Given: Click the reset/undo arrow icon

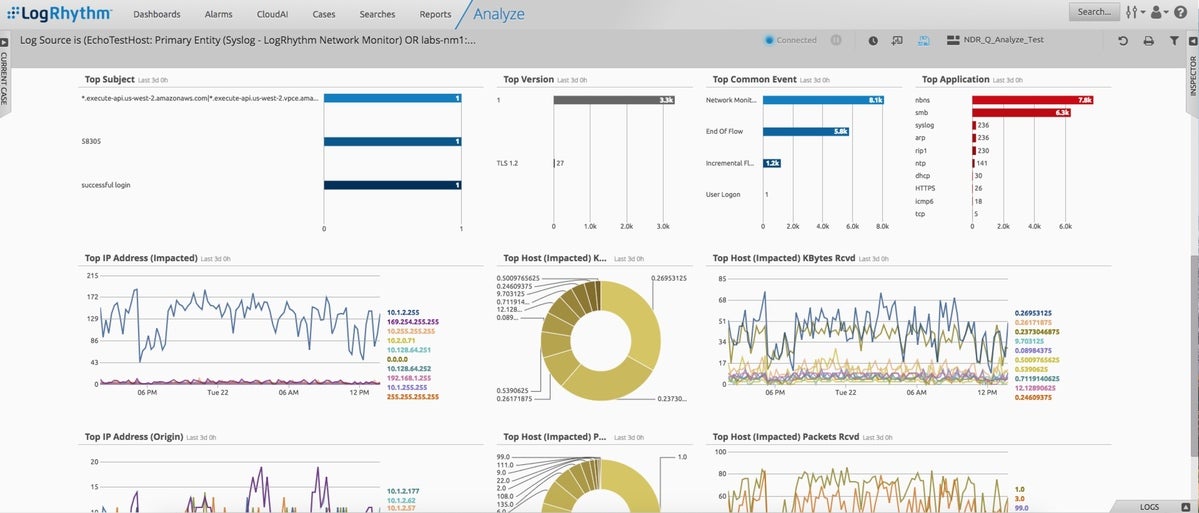Looking at the screenshot, I should 1123,41.
